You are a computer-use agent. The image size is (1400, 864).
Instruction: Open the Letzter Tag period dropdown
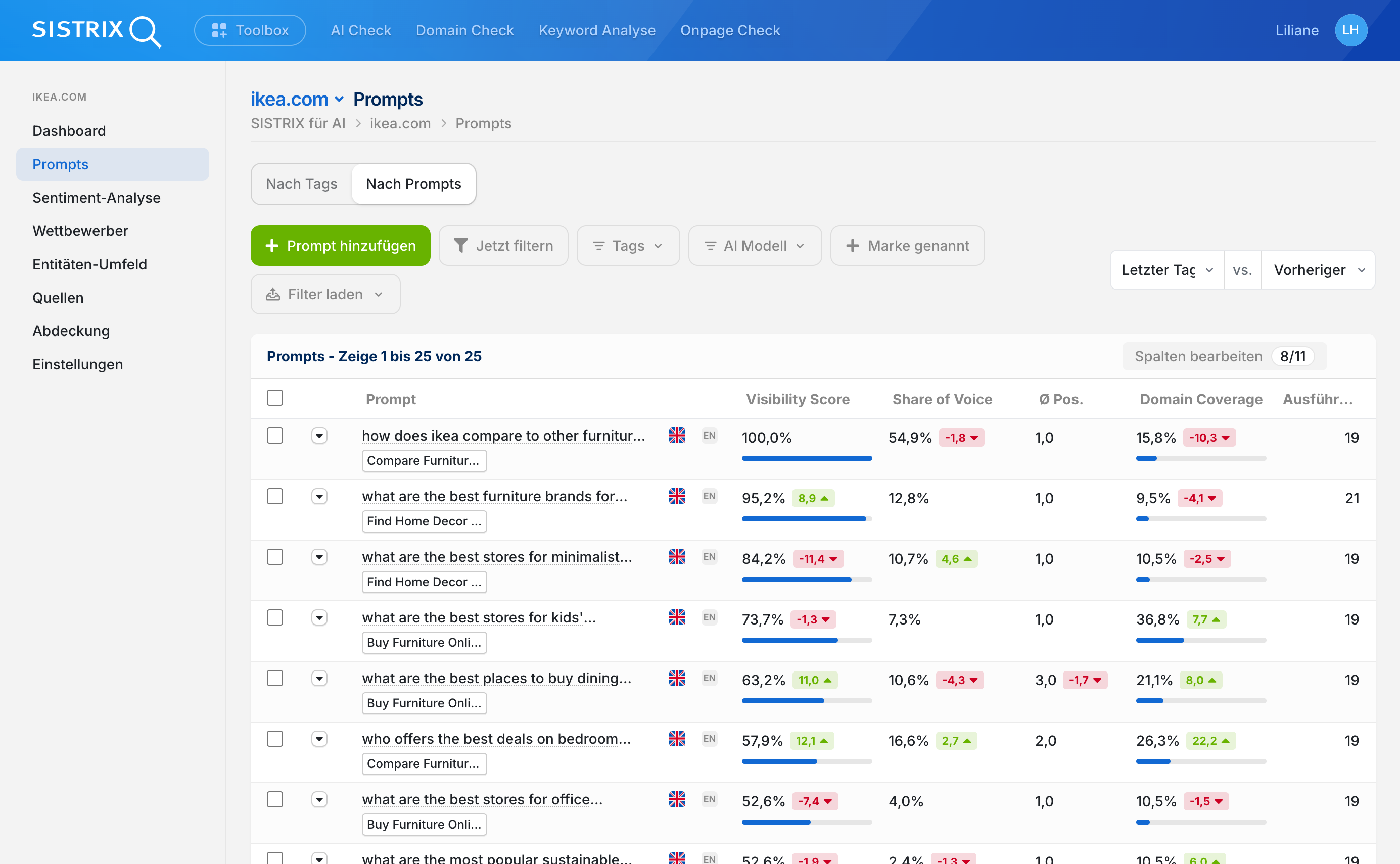pos(1167,270)
